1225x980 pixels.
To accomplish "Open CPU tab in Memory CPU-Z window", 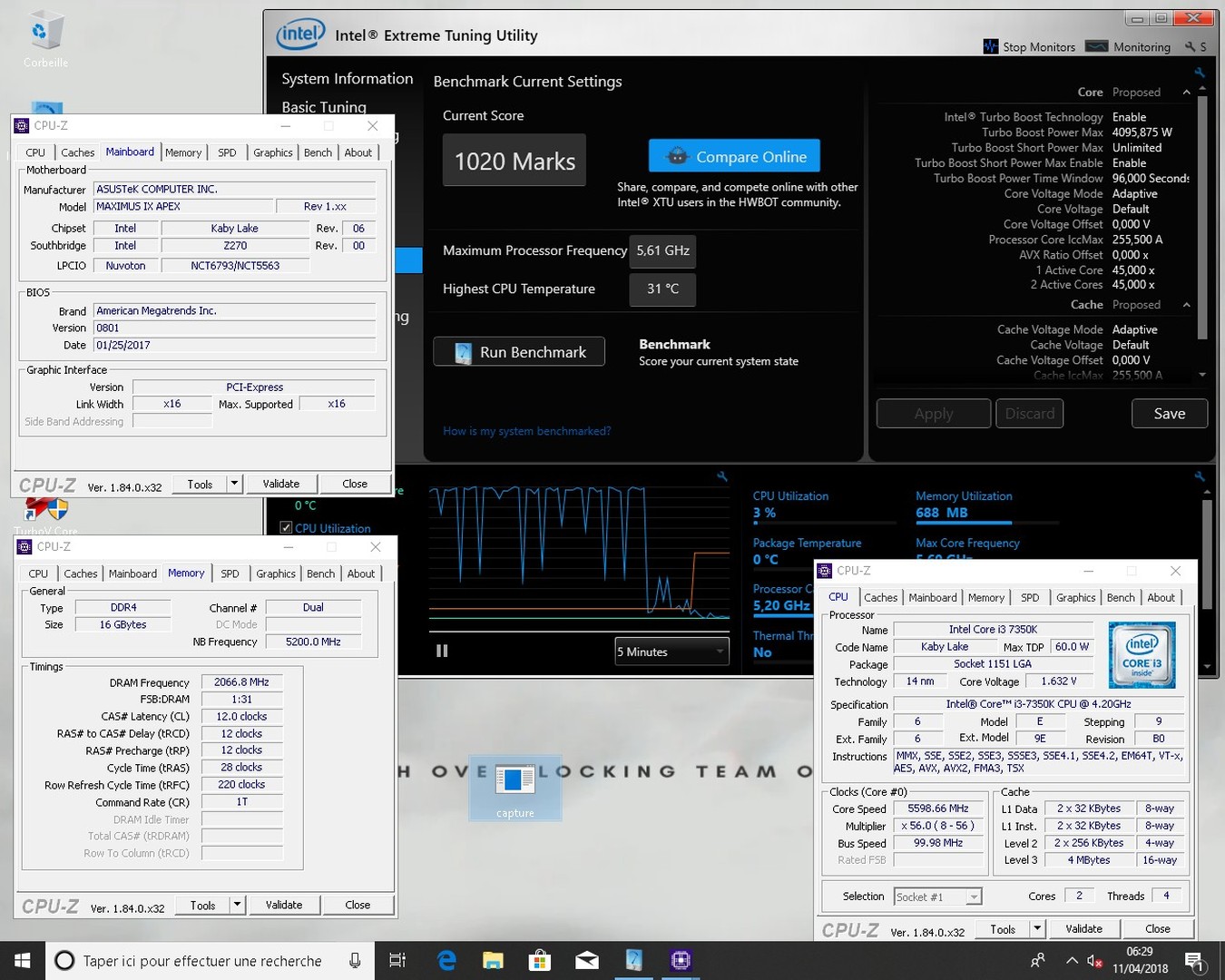I will [38, 573].
